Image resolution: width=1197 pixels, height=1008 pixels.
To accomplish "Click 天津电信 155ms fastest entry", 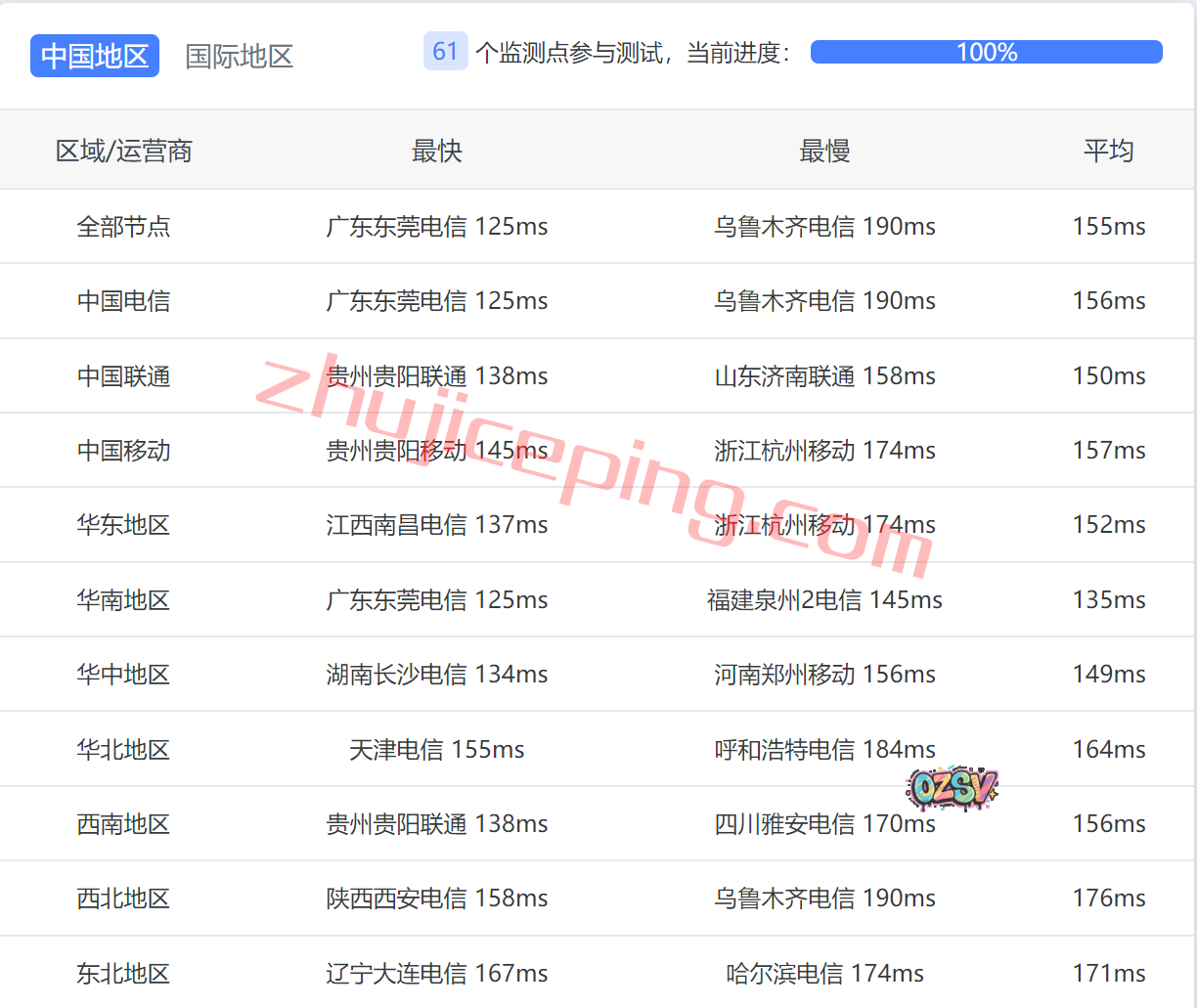I will (436, 750).
